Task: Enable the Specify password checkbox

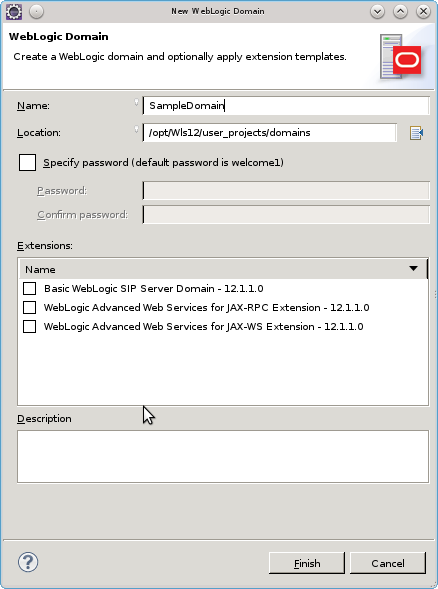Action: pyautogui.click(x=27, y=163)
